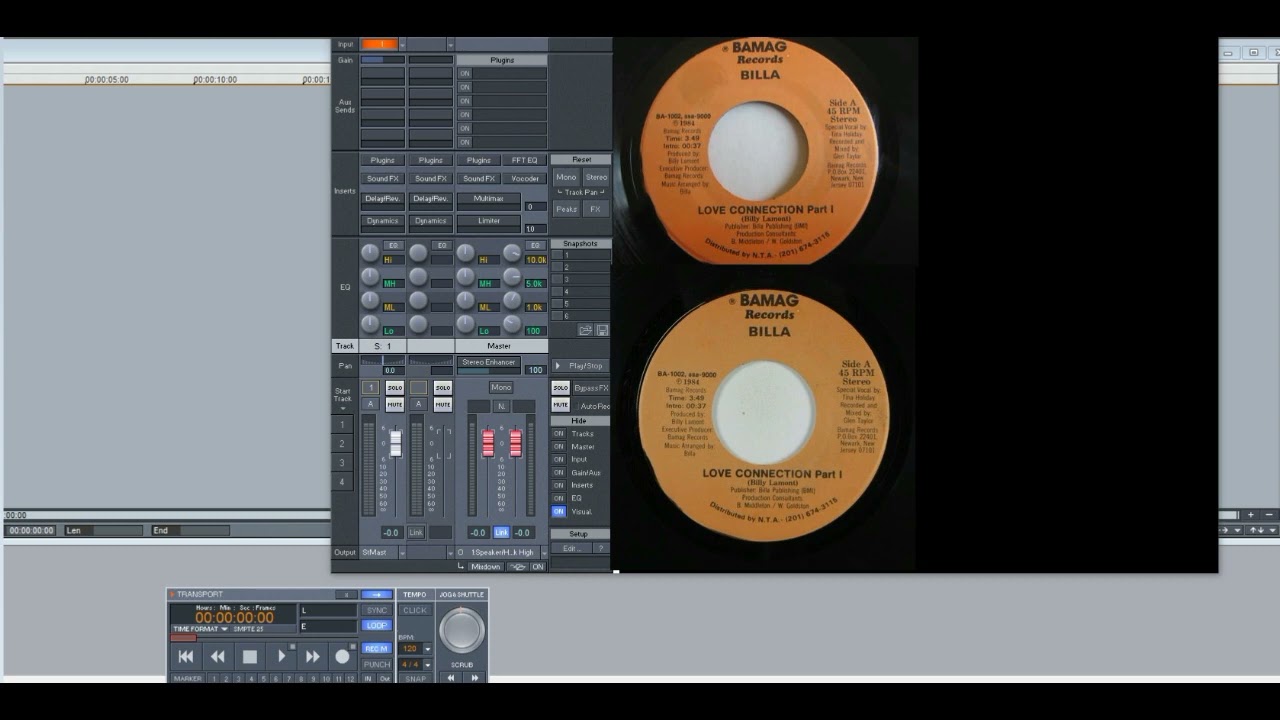This screenshot has height=720, width=1280.
Task: Click the Jog & Shuttle wheel
Action: click(461, 630)
